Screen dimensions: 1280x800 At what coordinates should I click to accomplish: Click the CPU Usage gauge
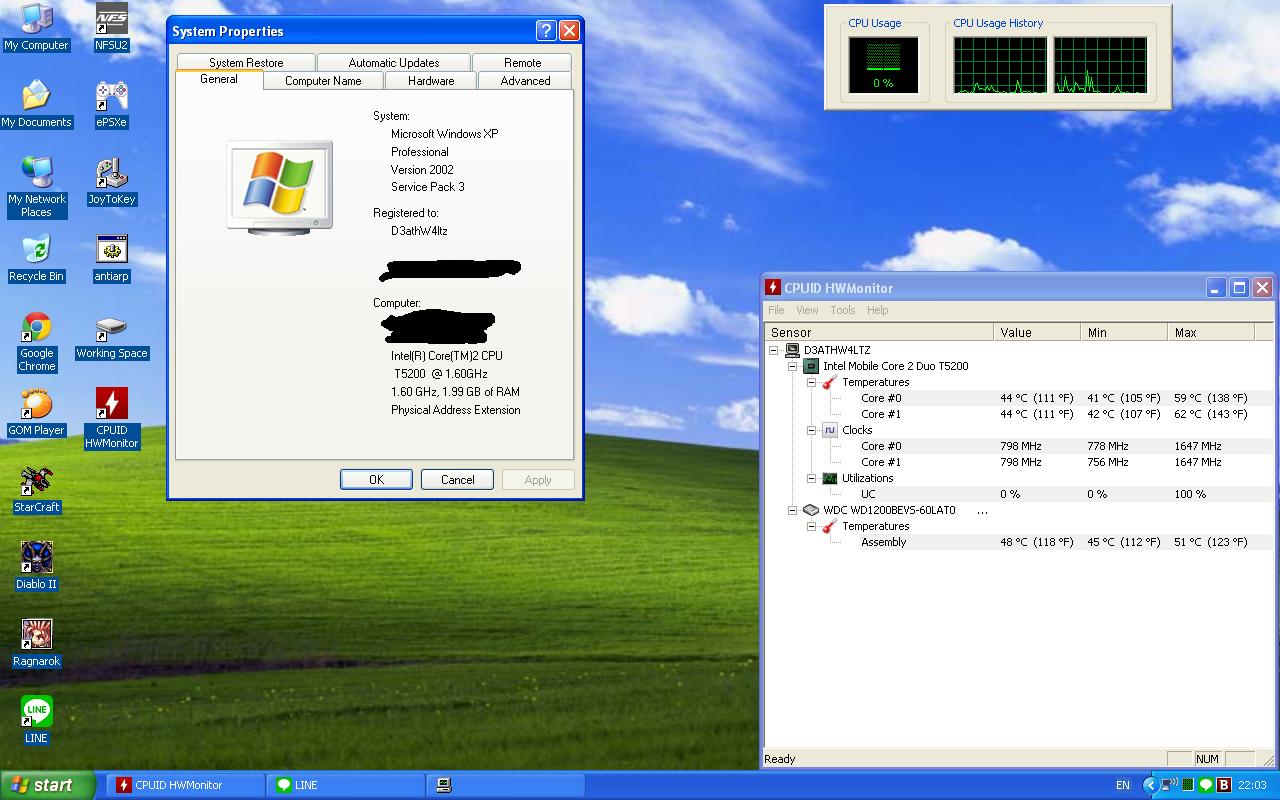(883, 66)
